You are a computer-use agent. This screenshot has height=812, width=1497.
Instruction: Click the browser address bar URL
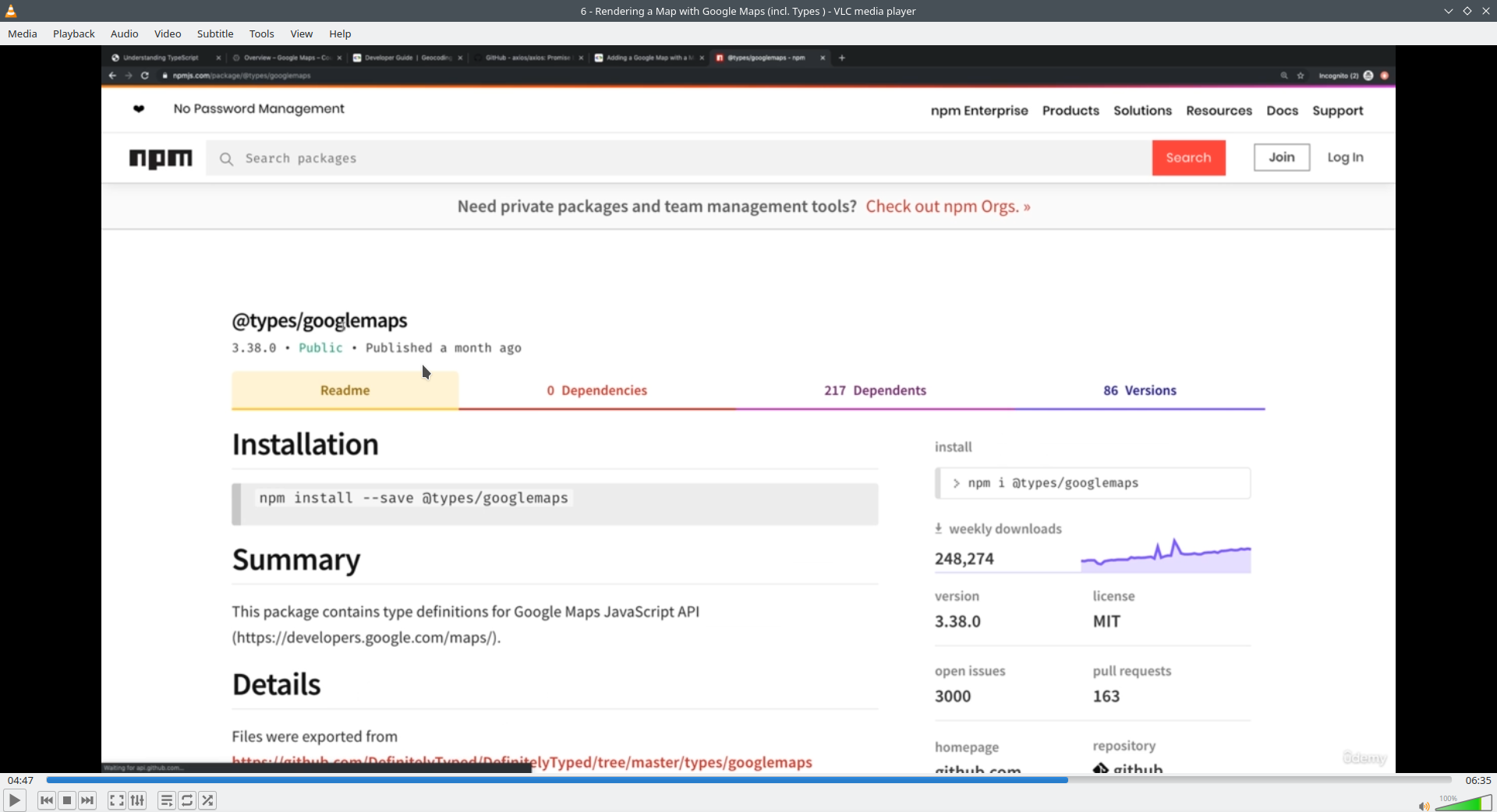pyautogui.click(x=242, y=76)
